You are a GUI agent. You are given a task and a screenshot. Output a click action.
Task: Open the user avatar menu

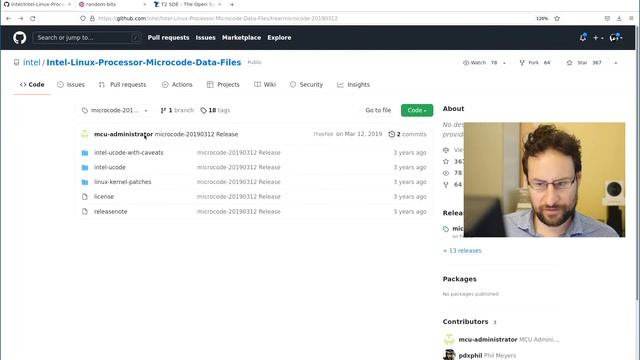click(x=616, y=38)
